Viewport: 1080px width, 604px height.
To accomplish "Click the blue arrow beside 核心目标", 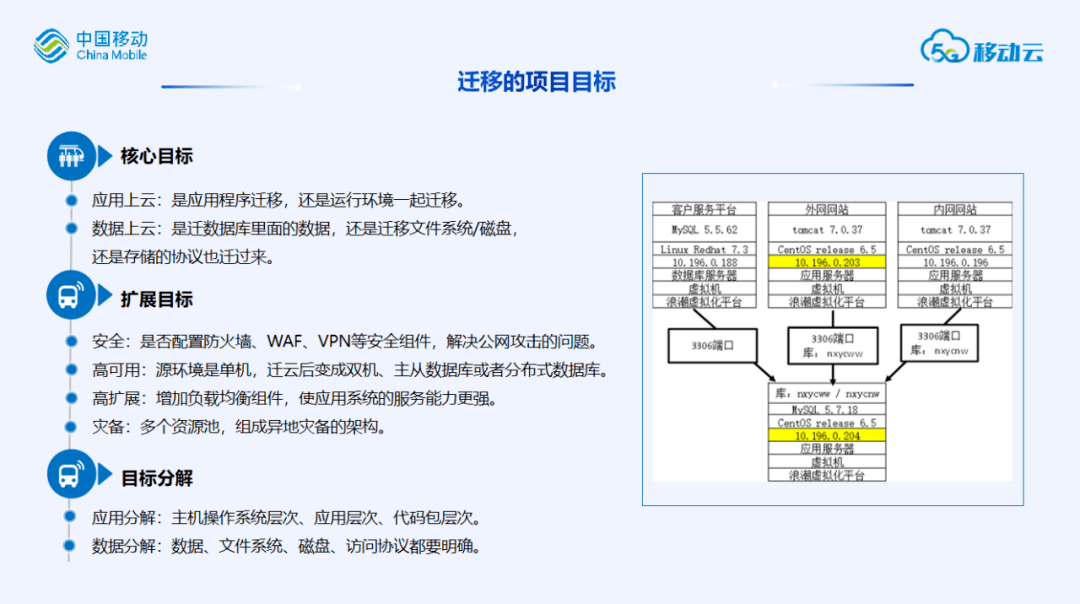I will pos(104,156).
